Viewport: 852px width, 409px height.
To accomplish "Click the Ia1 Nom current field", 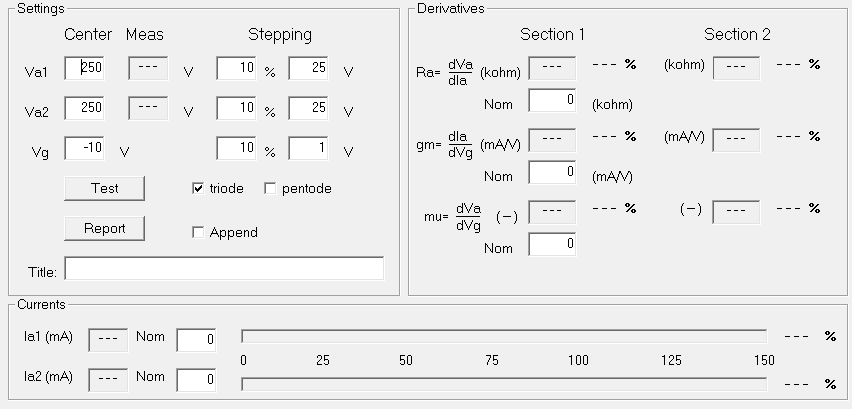I will click(x=196, y=340).
